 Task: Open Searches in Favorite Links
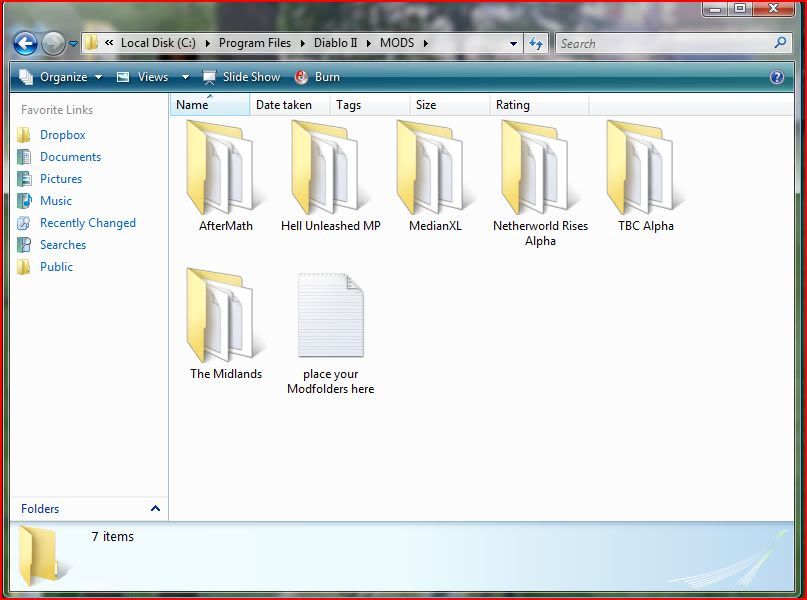coord(63,245)
